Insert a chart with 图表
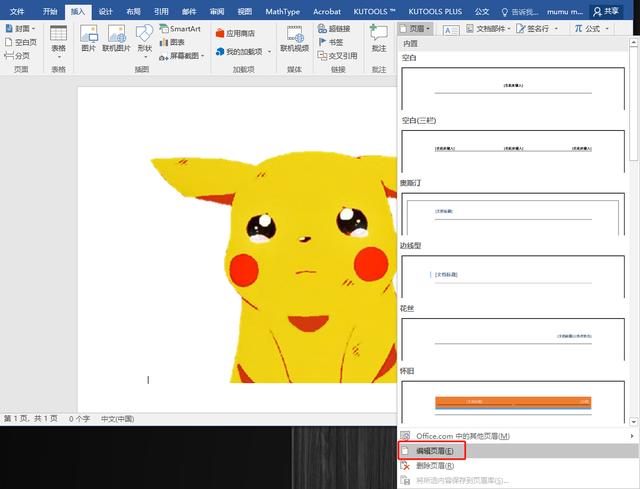This screenshot has width=640, height=489. tap(172, 42)
